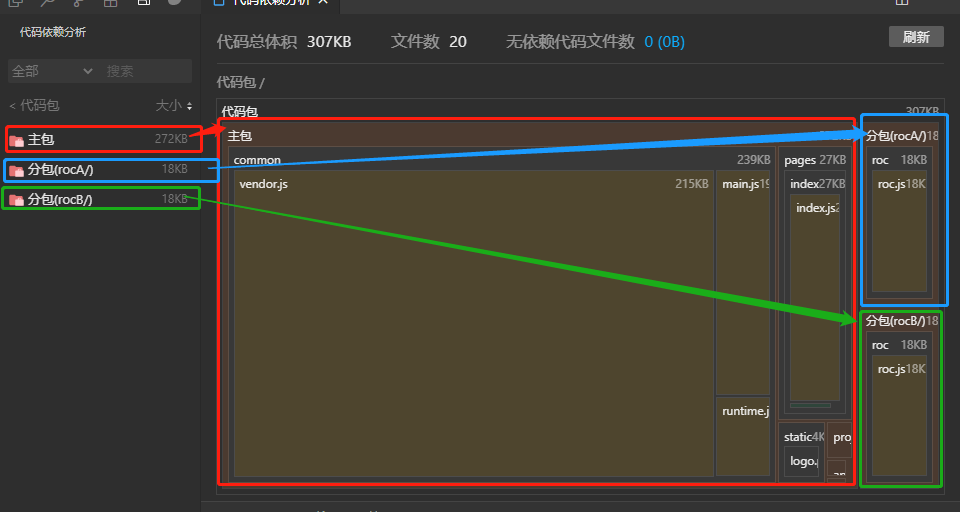Go back via the < 代码包 header
Viewport: 960px width, 512px height.
34,105
